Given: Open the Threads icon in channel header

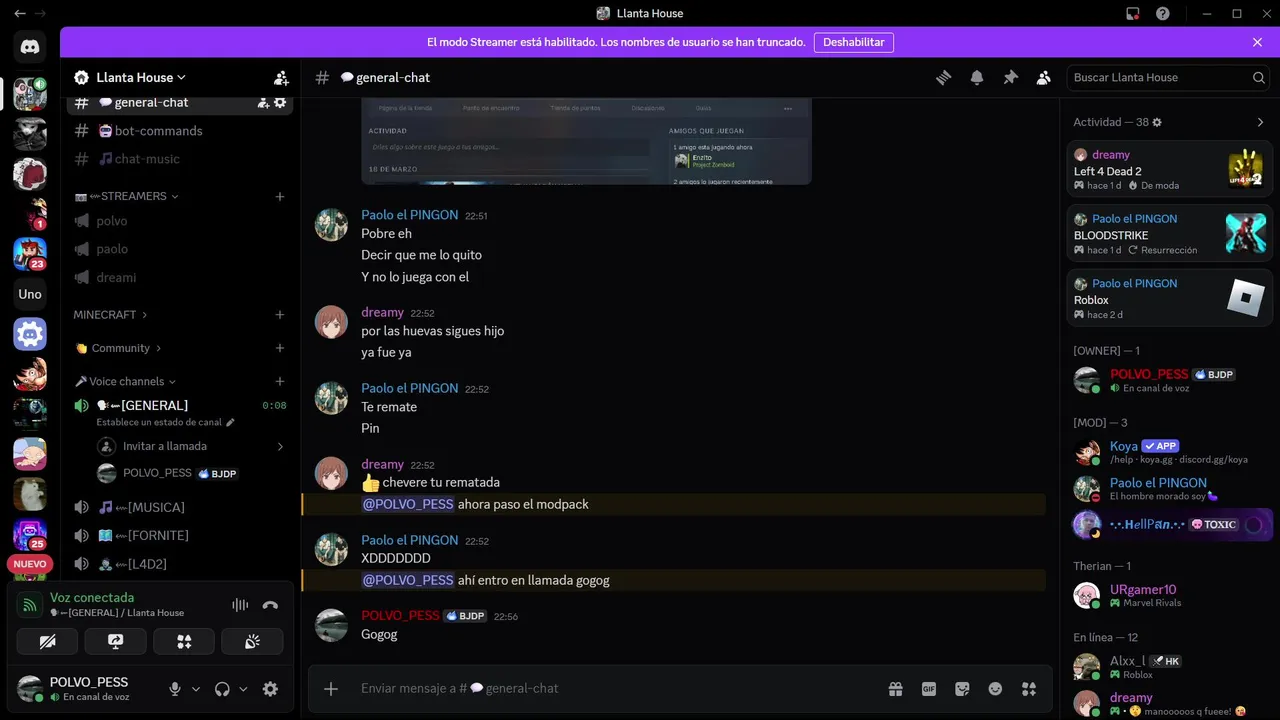Looking at the screenshot, I should click(943, 77).
